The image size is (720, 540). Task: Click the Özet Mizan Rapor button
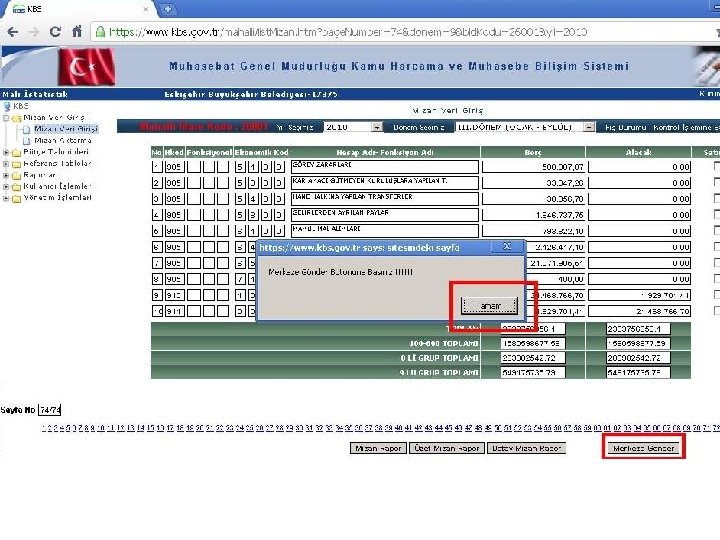coord(447,448)
